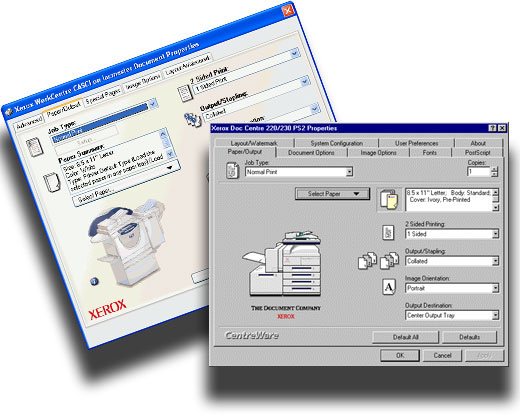Click the Copies number field
The image size is (520, 420).
click(479, 172)
